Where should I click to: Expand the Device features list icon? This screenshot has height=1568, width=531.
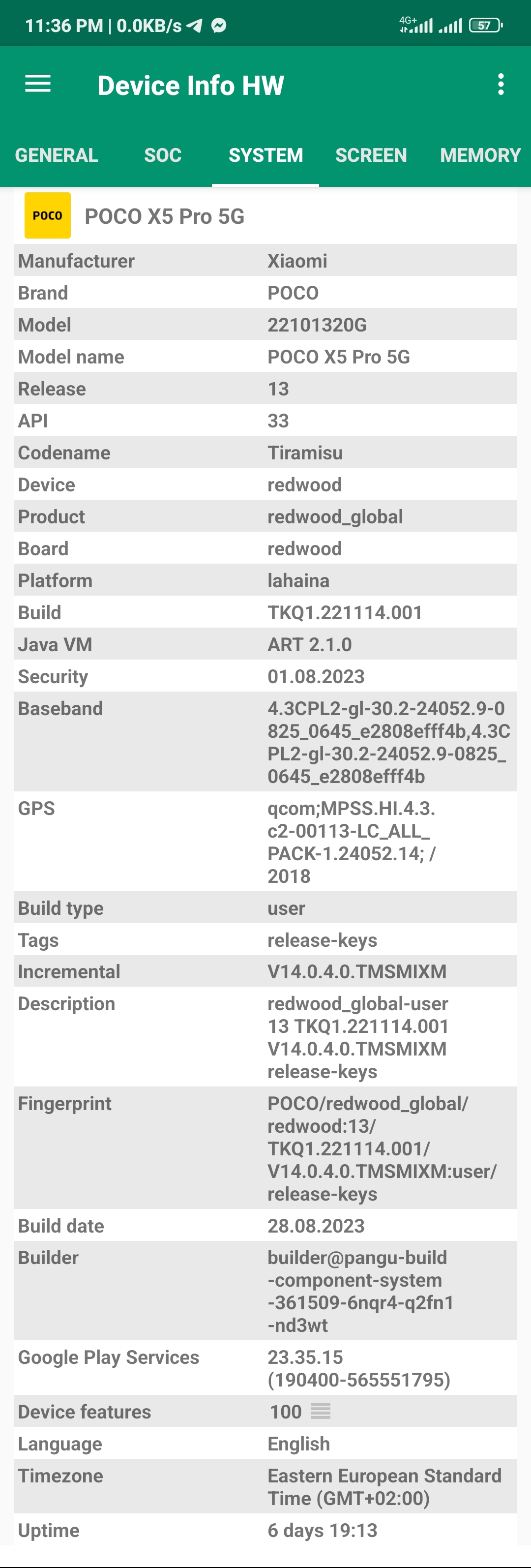point(321,1411)
